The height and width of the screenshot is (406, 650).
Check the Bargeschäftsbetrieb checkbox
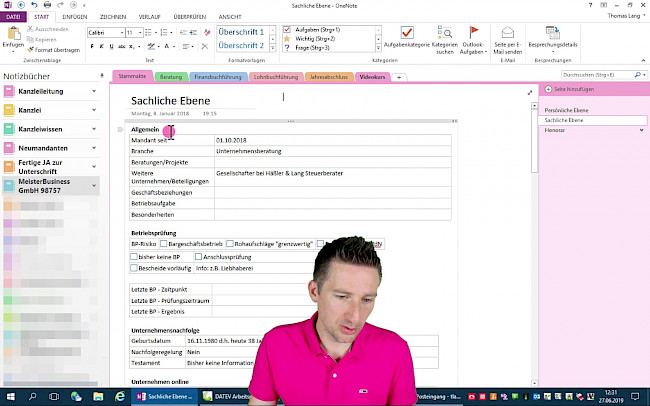coord(162,243)
